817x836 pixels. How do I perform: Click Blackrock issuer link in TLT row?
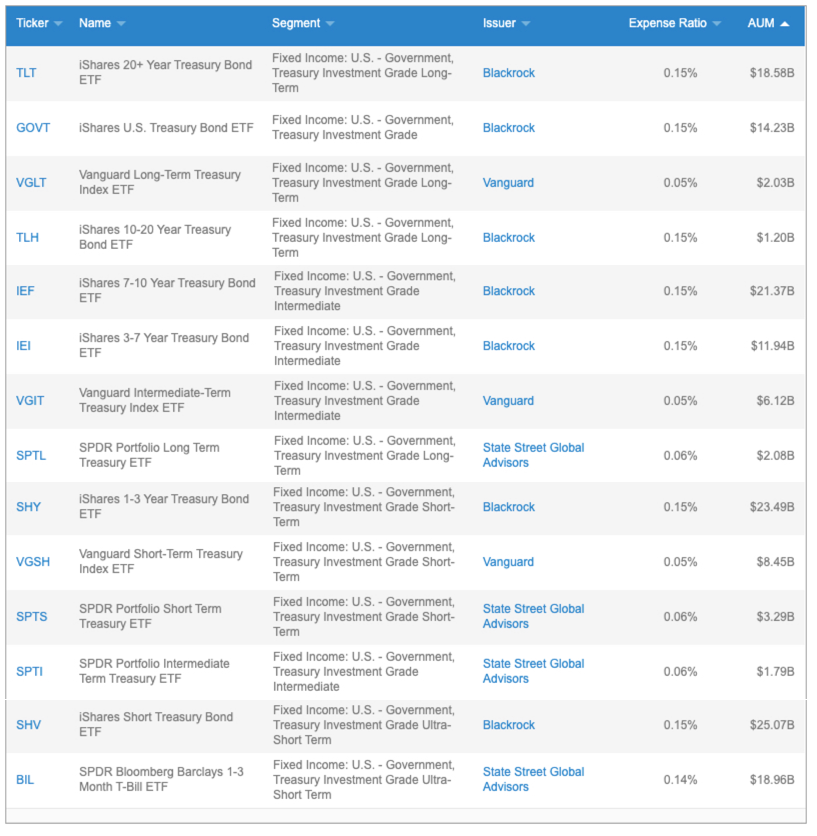(509, 73)
